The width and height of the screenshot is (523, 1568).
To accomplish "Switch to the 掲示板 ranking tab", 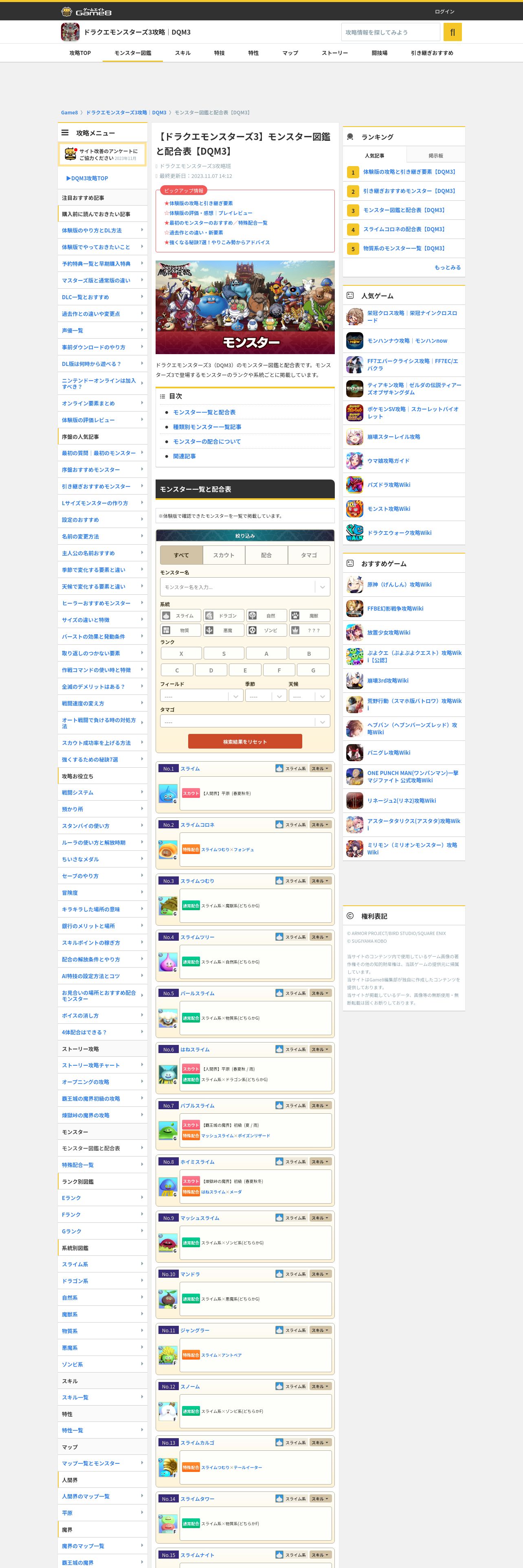I will click(x=436, y=155).
